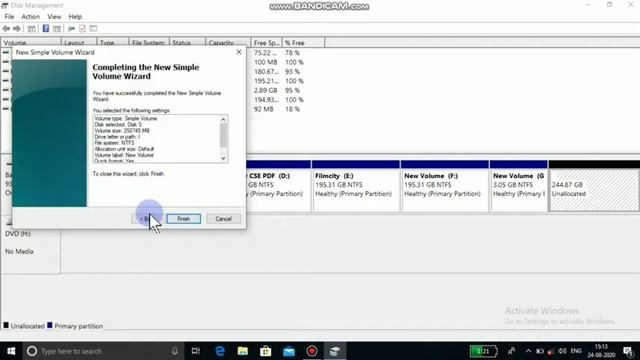Open the View menu
Image resolution: width=640 pixels, height=360 pixels.
tap(54, 17)
